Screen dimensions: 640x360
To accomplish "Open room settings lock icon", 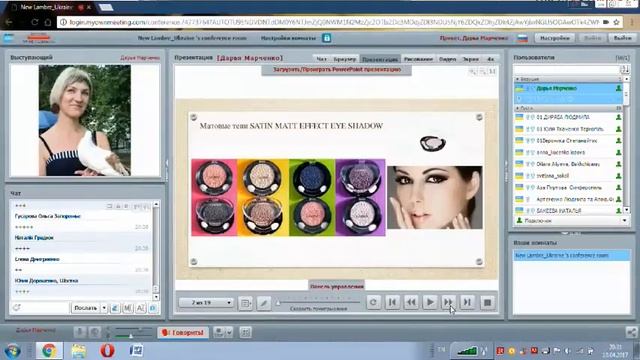I will coord(327,38).
